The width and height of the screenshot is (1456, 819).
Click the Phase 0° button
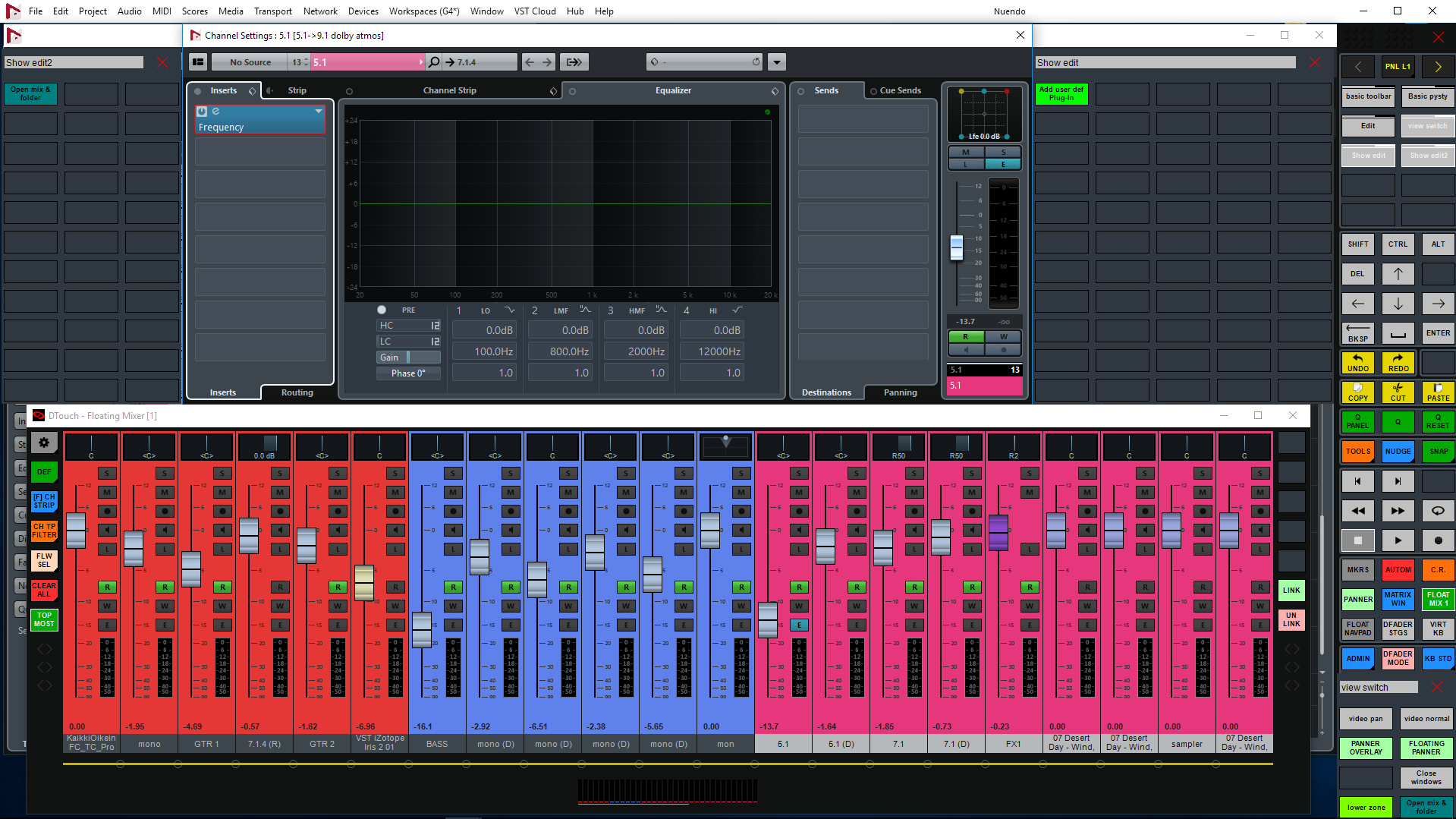click(x=408, y=373)
